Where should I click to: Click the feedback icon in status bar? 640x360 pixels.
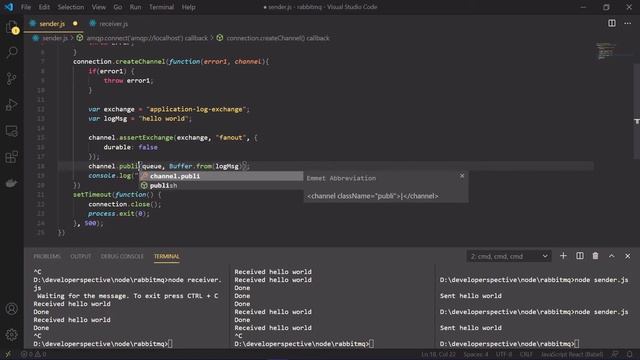(x=615, y=354)
